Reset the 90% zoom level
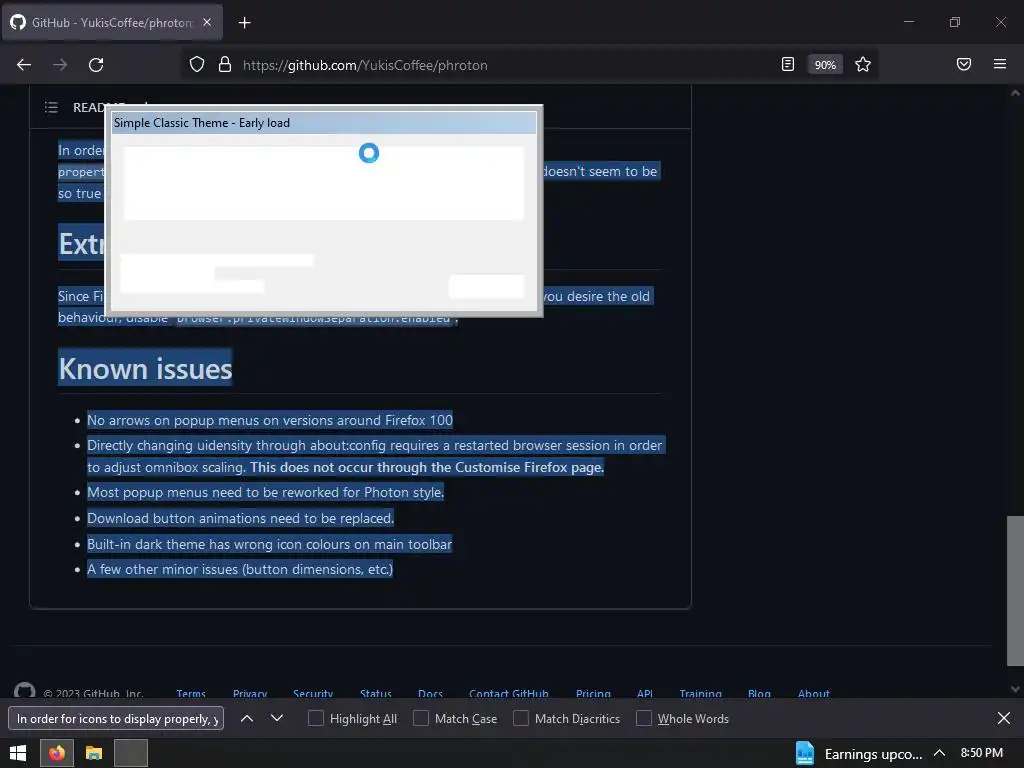 click(825, 65)
